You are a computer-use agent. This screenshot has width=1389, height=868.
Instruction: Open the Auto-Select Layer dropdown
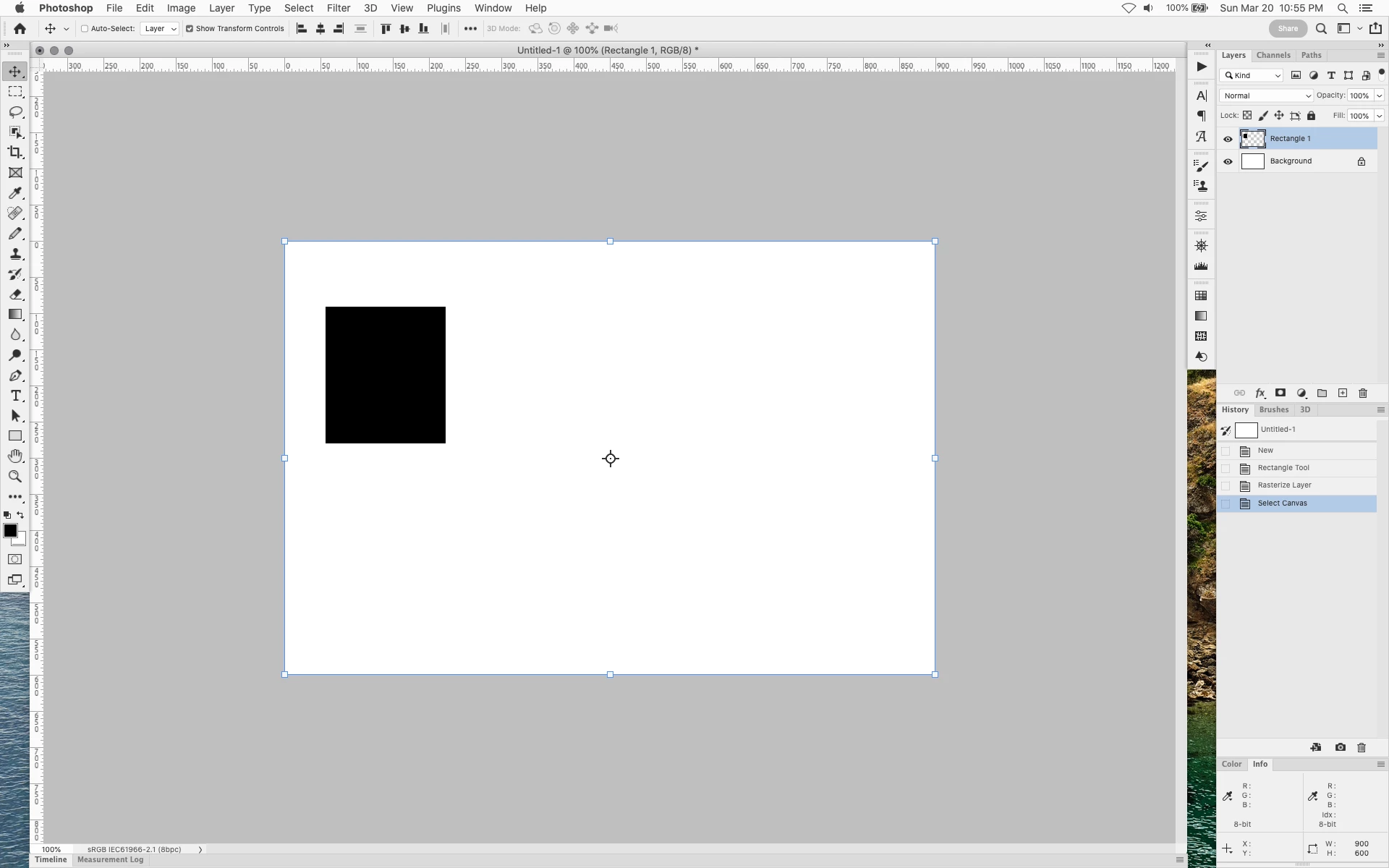coord(160,29)
